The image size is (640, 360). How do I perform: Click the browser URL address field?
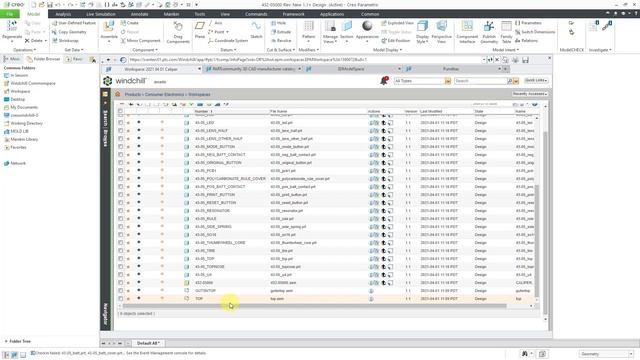(304, 60)
